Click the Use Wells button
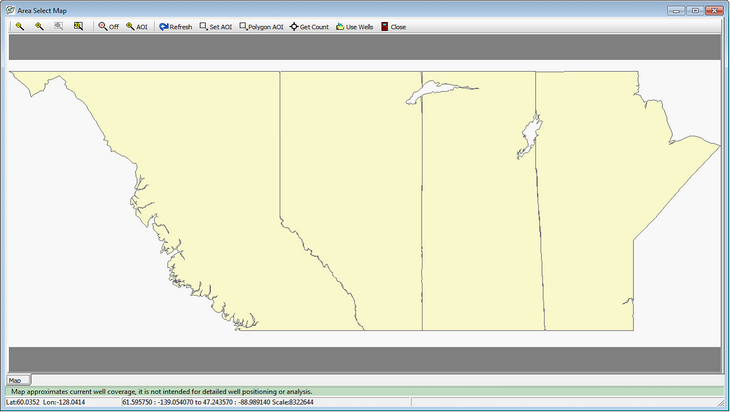The height and width of the screenshot is (412, 730). (355, 26)
